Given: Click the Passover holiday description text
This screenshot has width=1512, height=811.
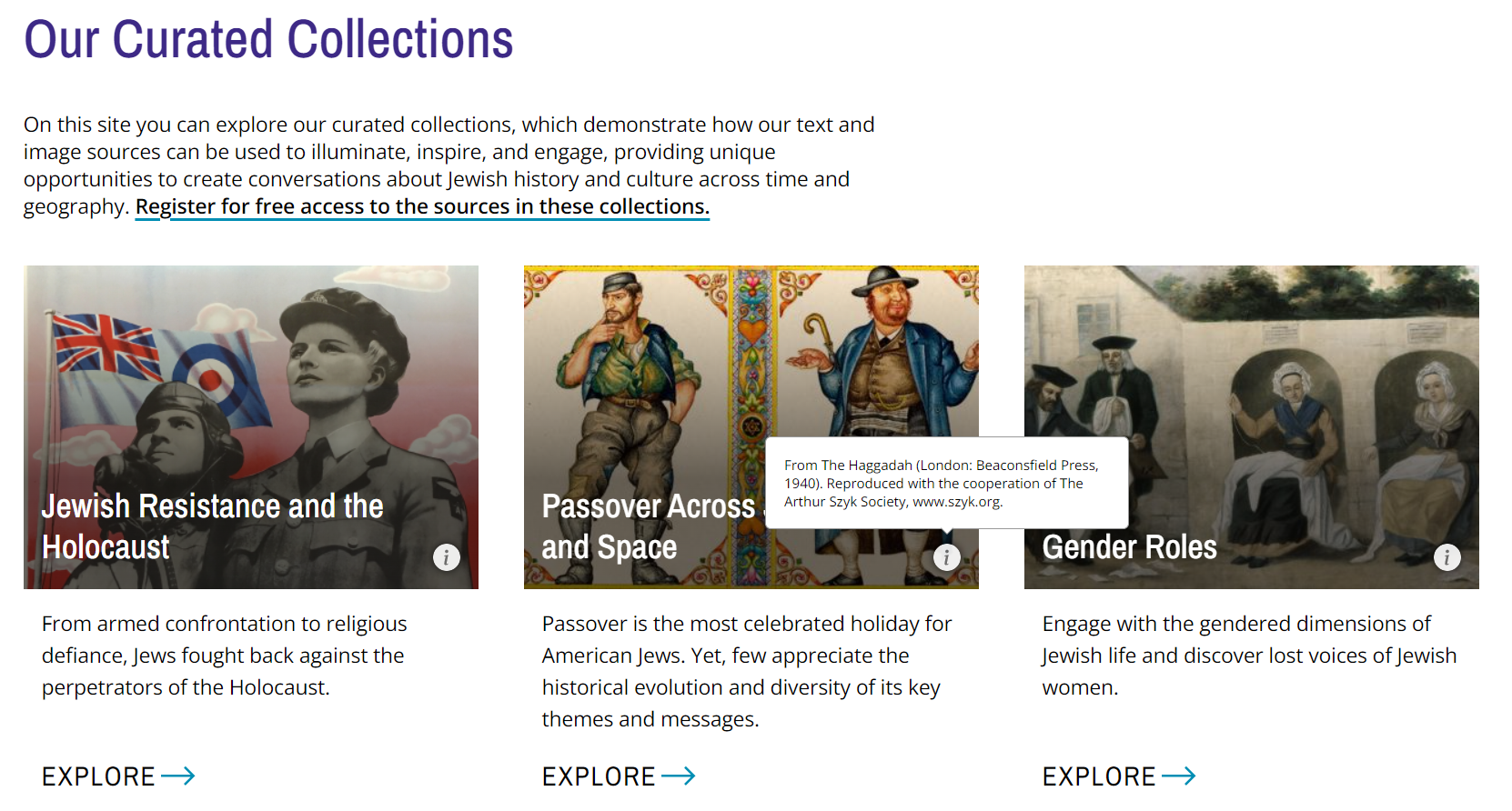Looking at the screenshot, I should (746, 671).
